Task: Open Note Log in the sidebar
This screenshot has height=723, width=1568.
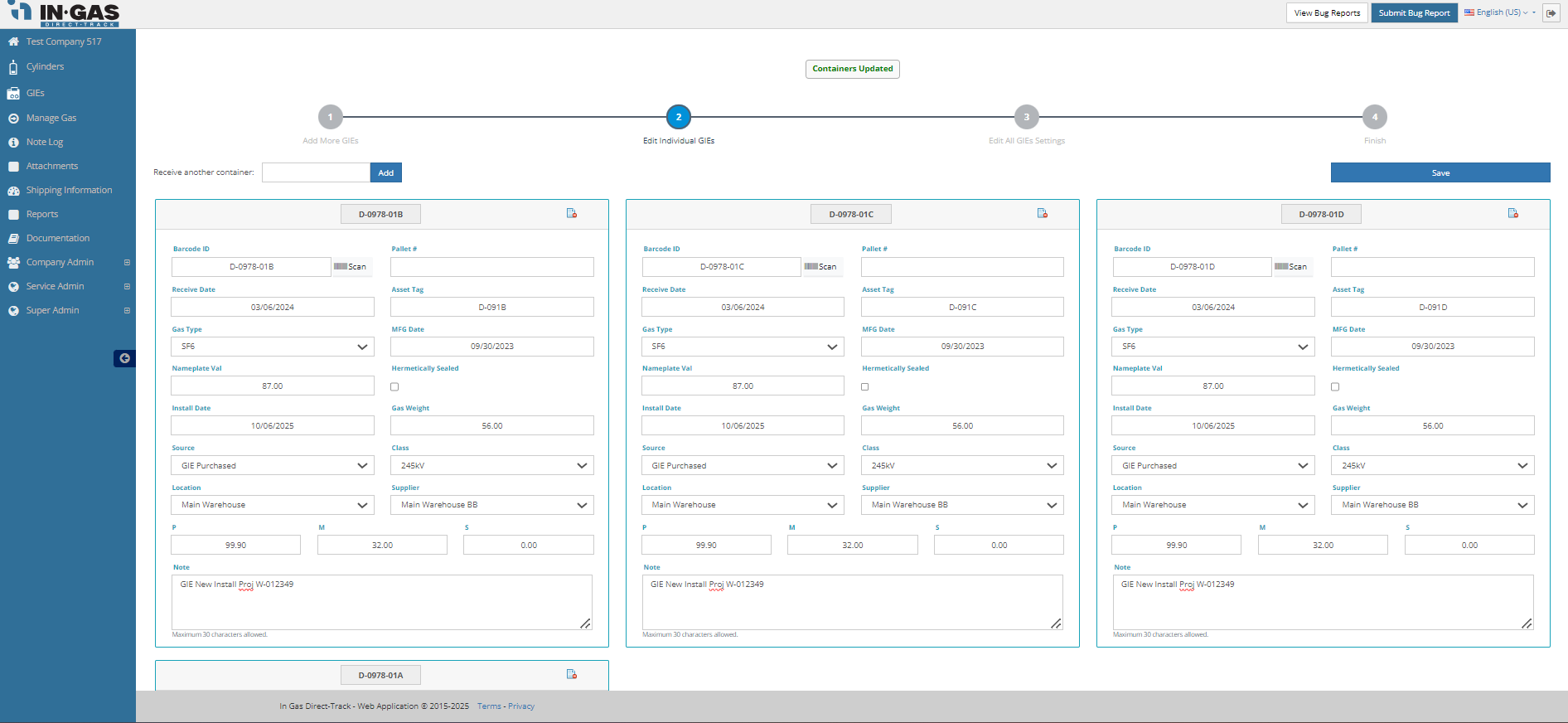Action: click(44, 142)
